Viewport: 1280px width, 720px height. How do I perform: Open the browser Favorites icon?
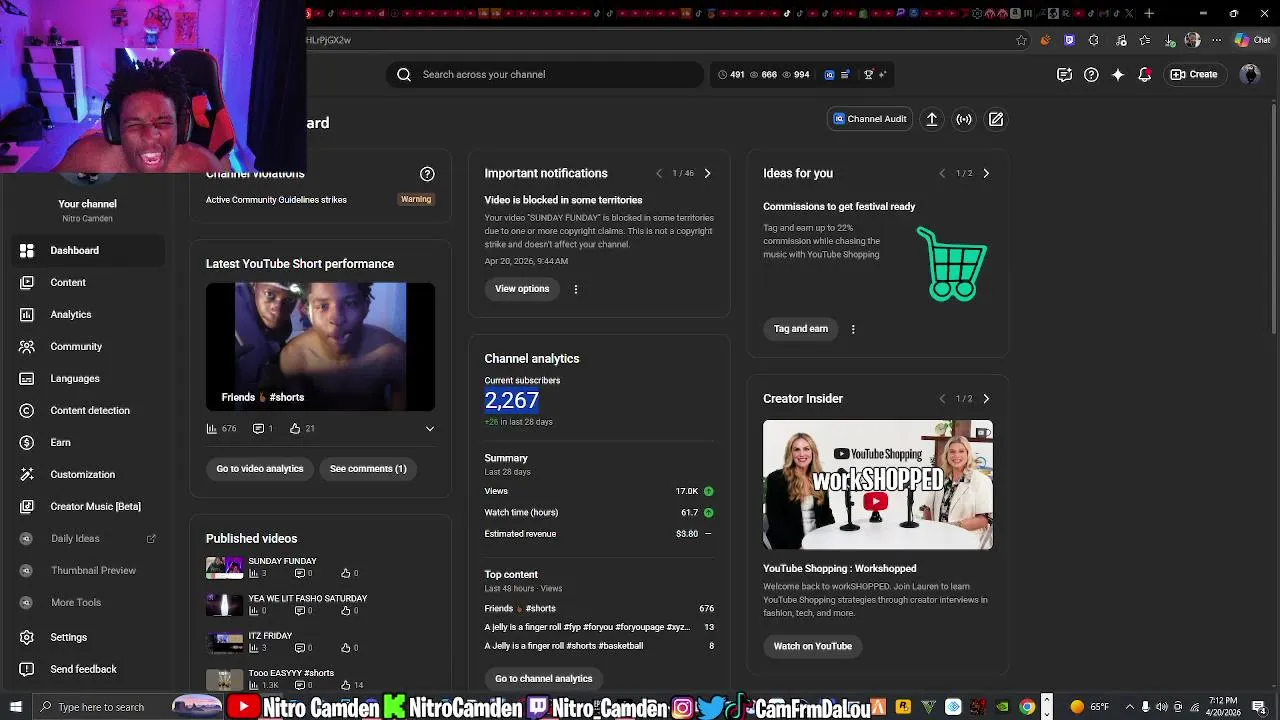[1144, 40]
